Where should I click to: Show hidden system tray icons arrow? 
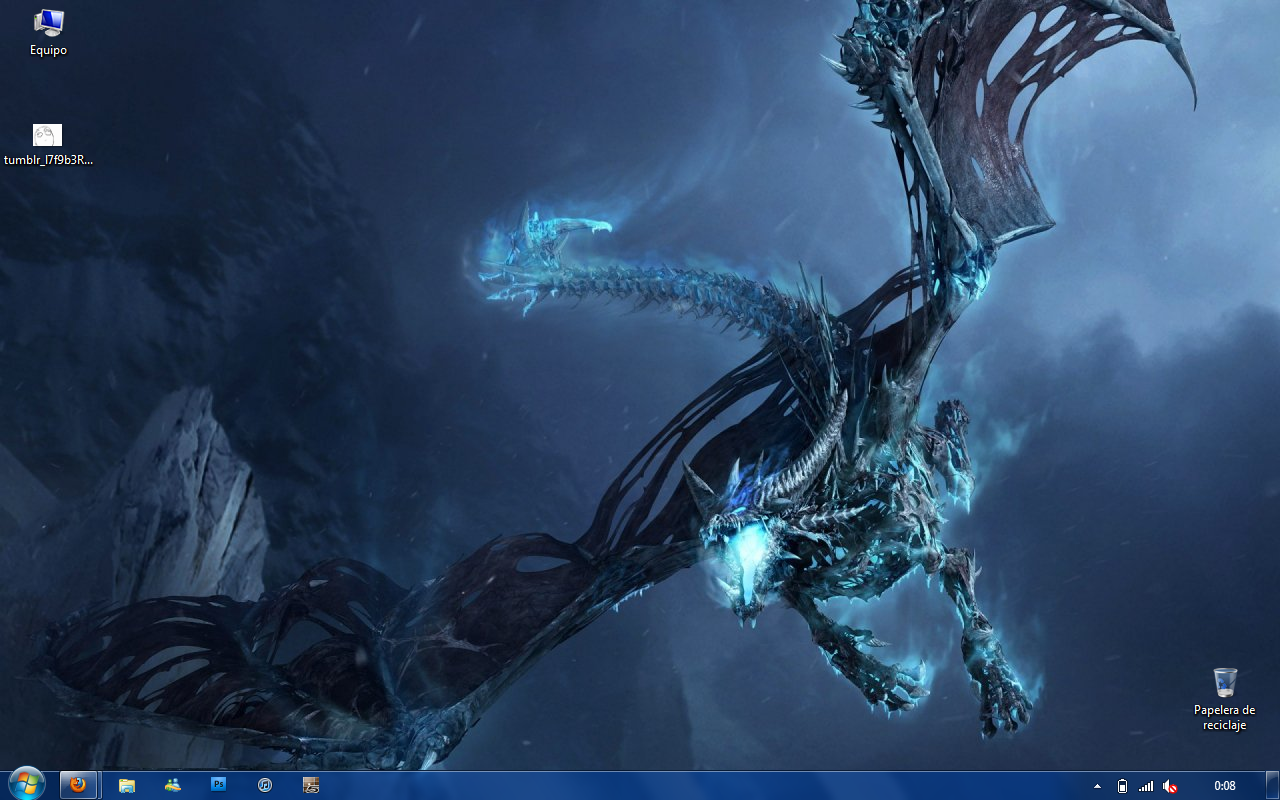[x=1097, y=786]
